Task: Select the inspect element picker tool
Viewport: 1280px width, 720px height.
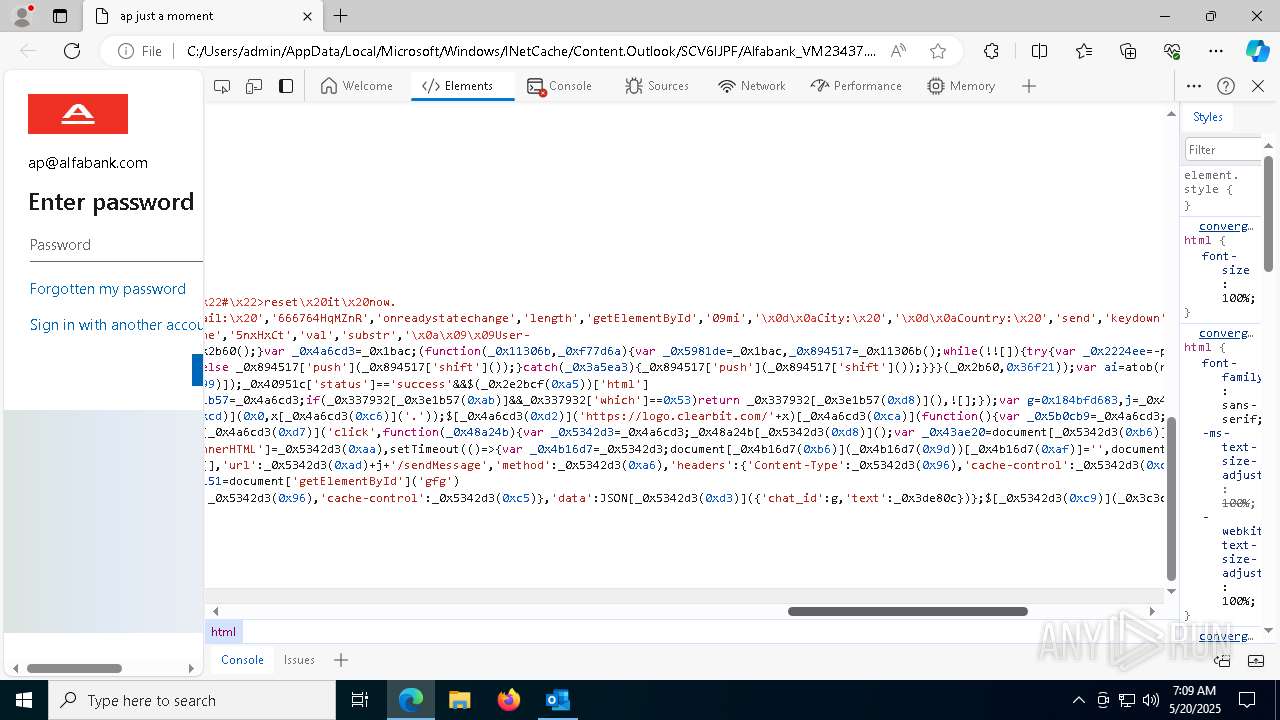Action: point(222,86)
